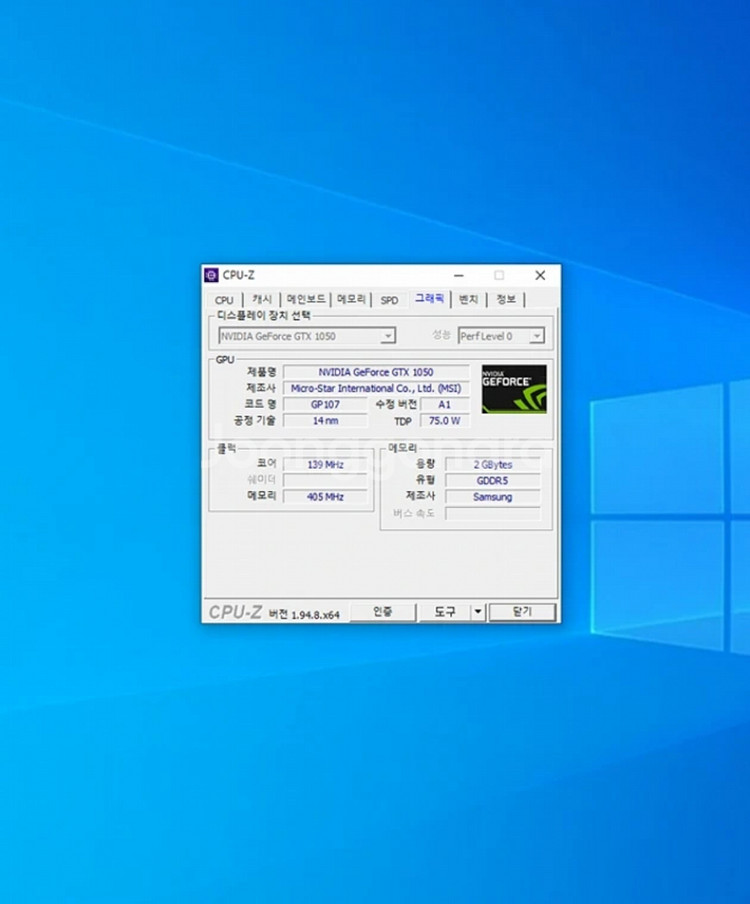Click the 닫기 button
The height and width of the screenshot is (904, 750).
(x=522, y=612)
